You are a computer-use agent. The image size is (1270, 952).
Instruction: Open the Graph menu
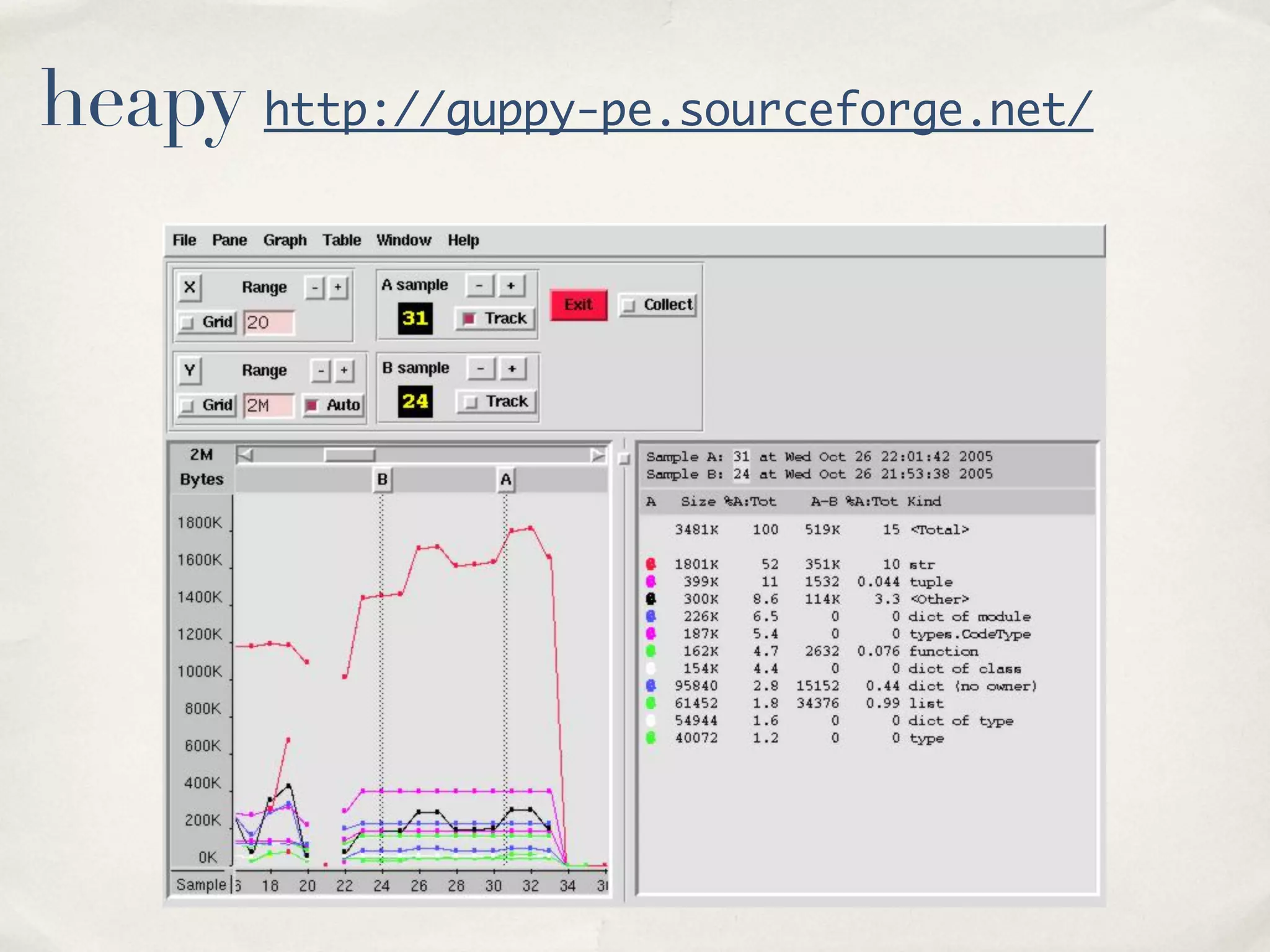[285, 240]
